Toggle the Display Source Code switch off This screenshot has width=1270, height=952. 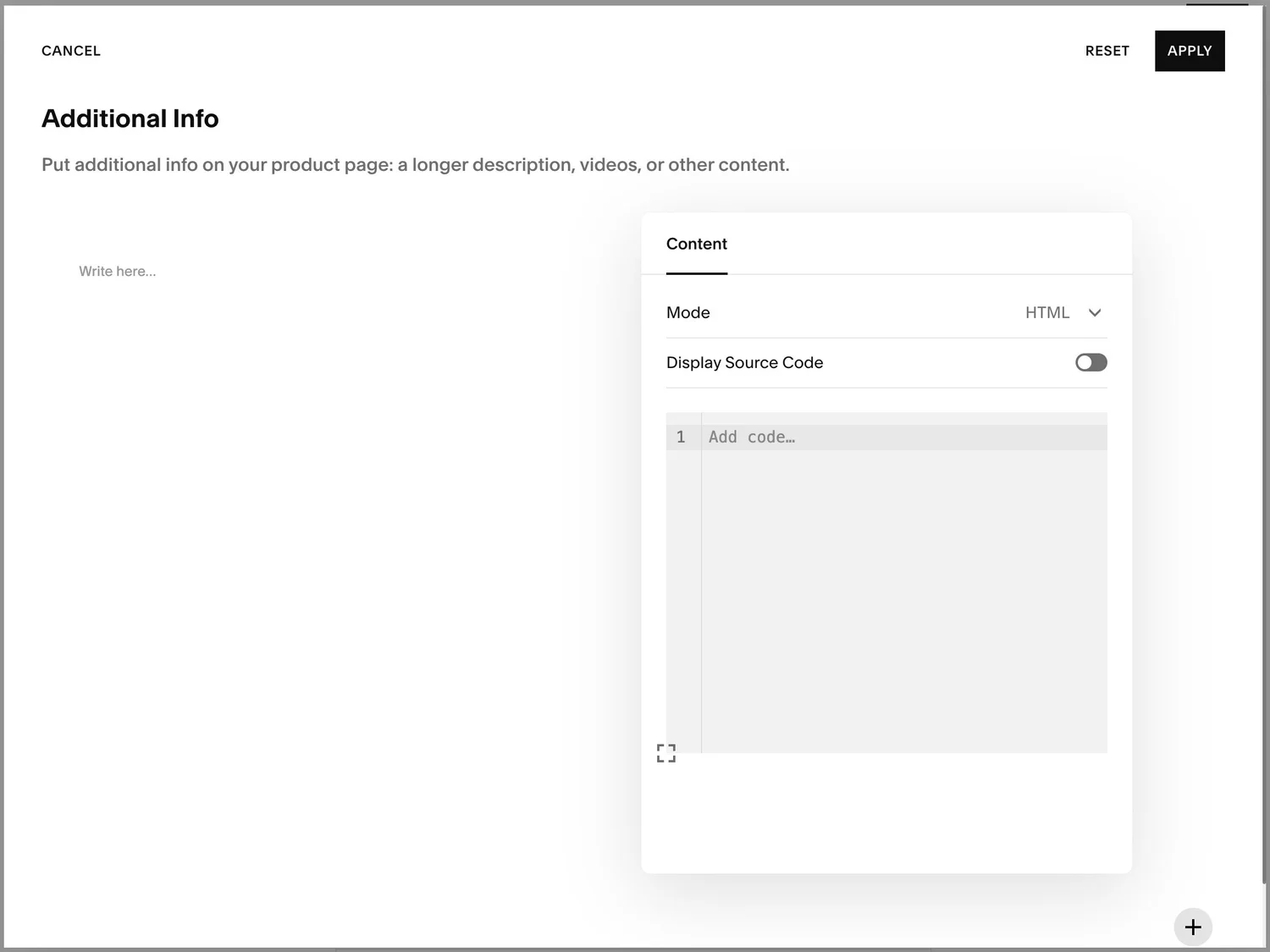pyautogui.click(x=1091, y=362)
